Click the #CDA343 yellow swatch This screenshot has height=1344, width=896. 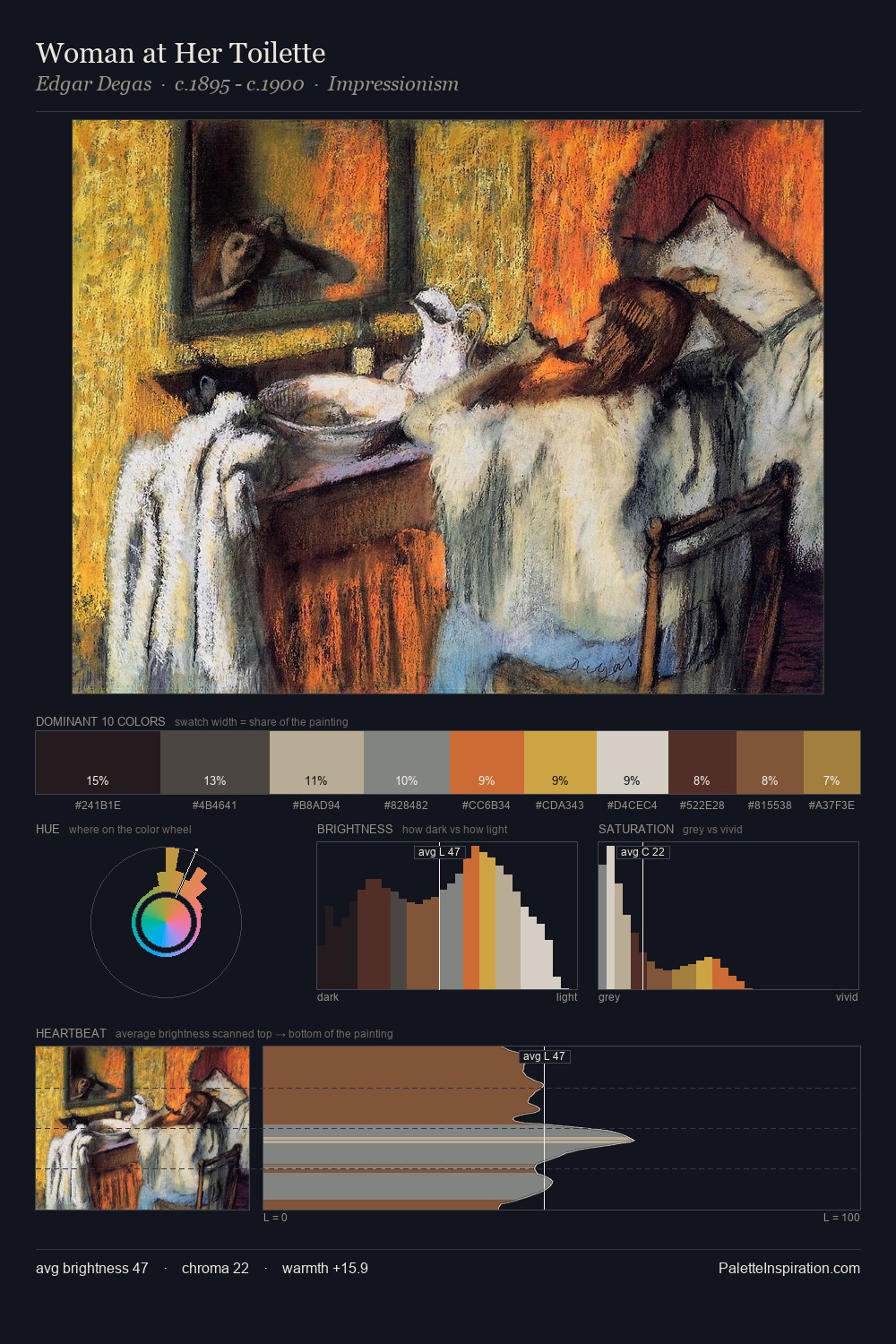pos(560,762)
